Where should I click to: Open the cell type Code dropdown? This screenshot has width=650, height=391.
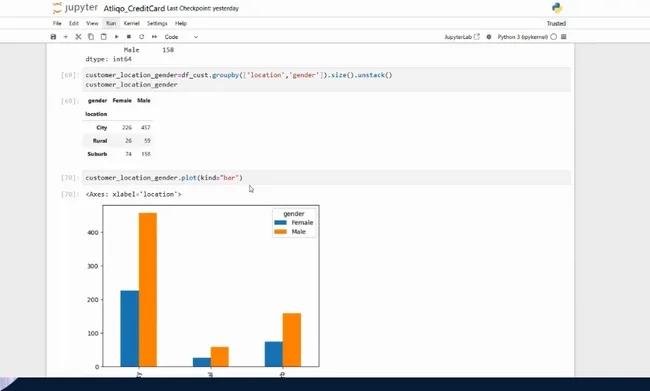click(181, 37)
